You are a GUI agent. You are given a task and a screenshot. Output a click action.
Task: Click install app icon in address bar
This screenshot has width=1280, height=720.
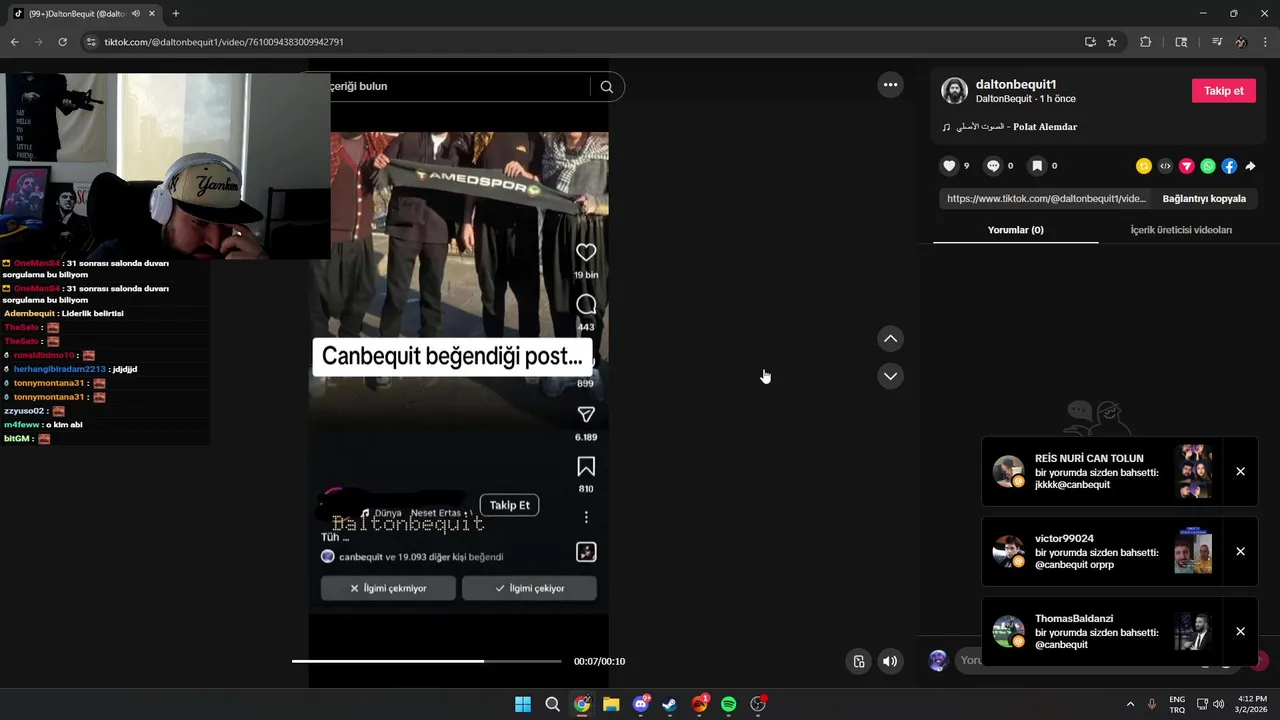pos(1090,42)
